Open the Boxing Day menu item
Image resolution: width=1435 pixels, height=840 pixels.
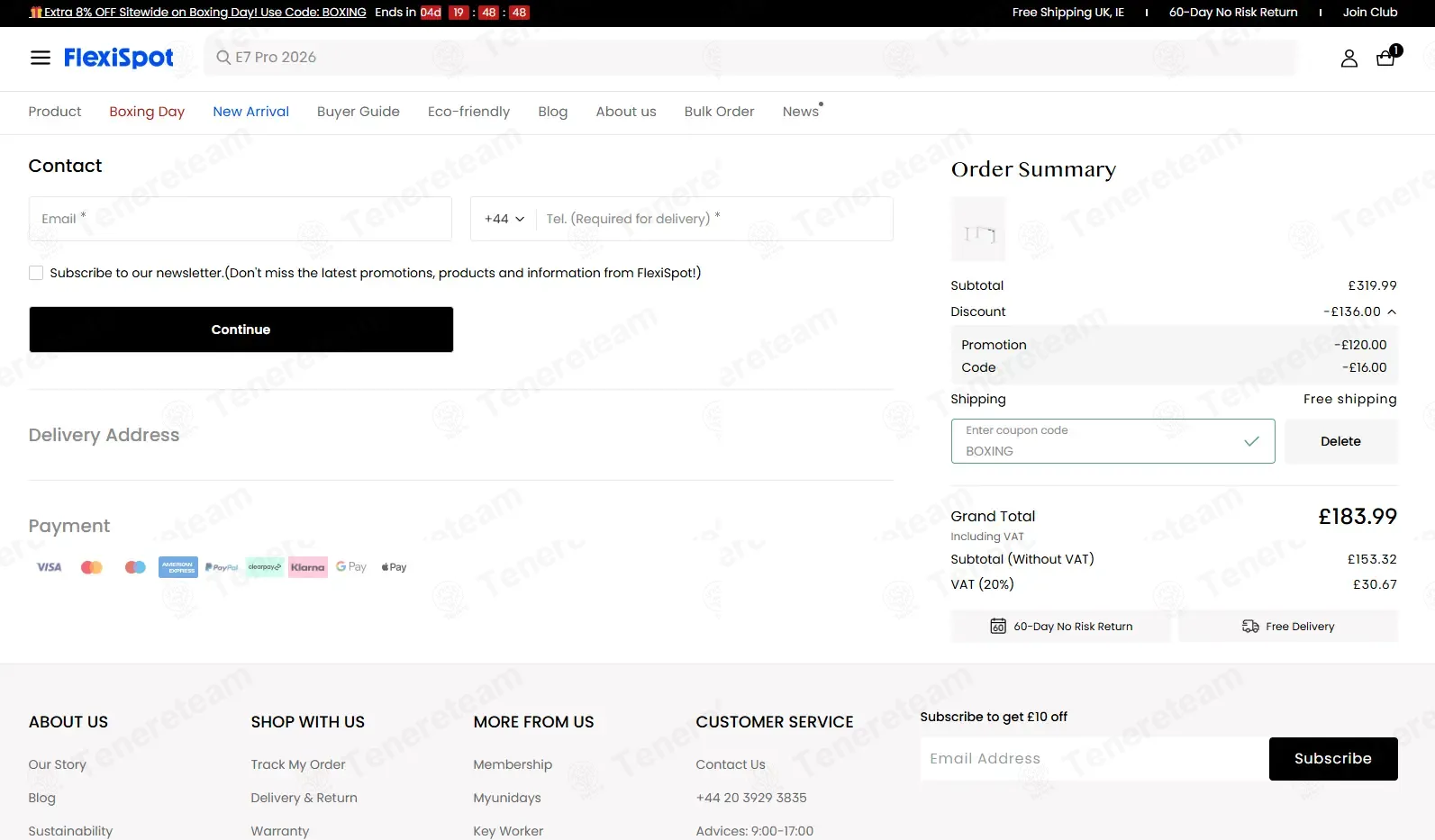147,112
